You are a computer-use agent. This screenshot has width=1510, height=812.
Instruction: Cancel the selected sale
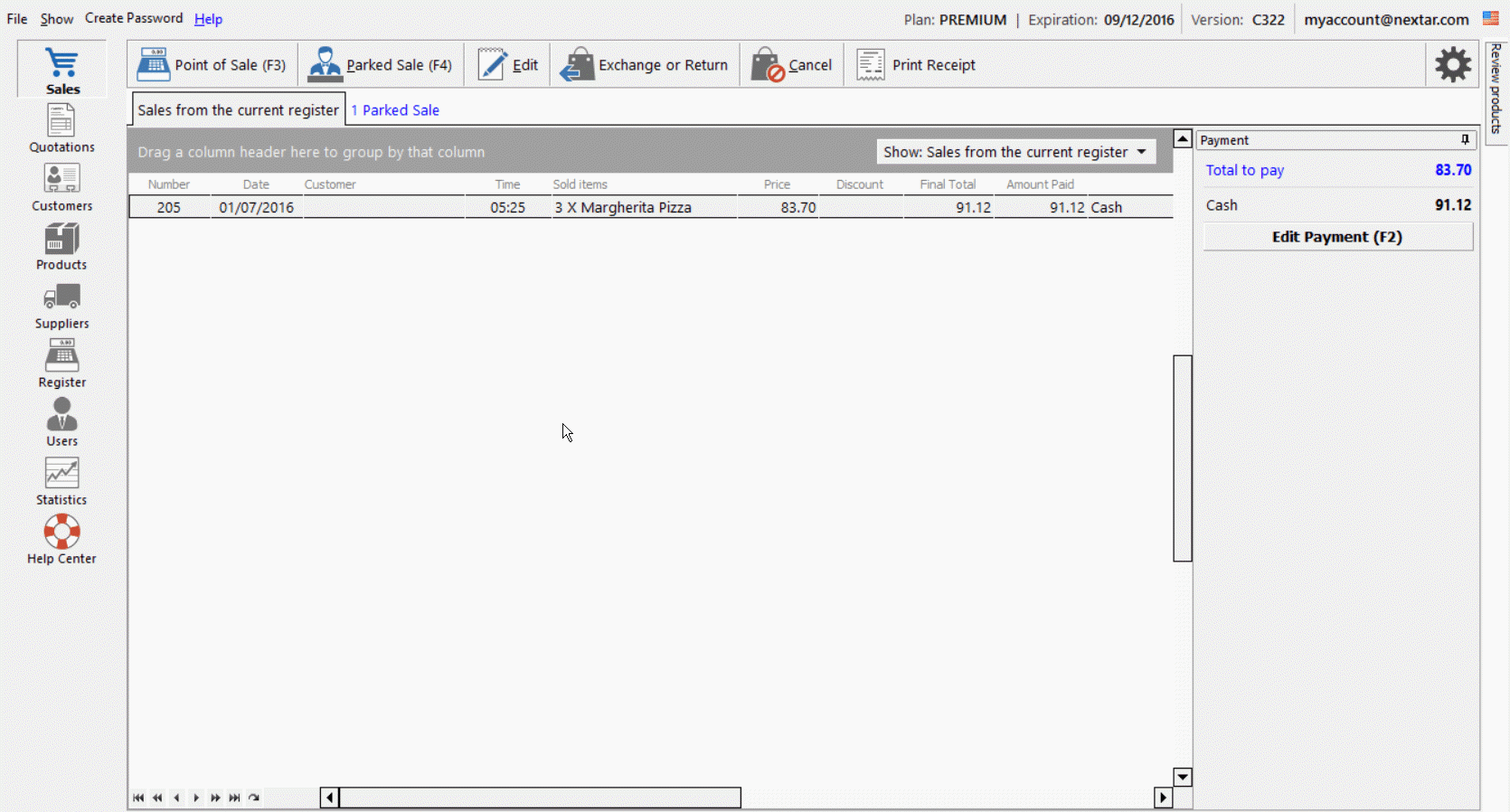[x=791, y=65]
